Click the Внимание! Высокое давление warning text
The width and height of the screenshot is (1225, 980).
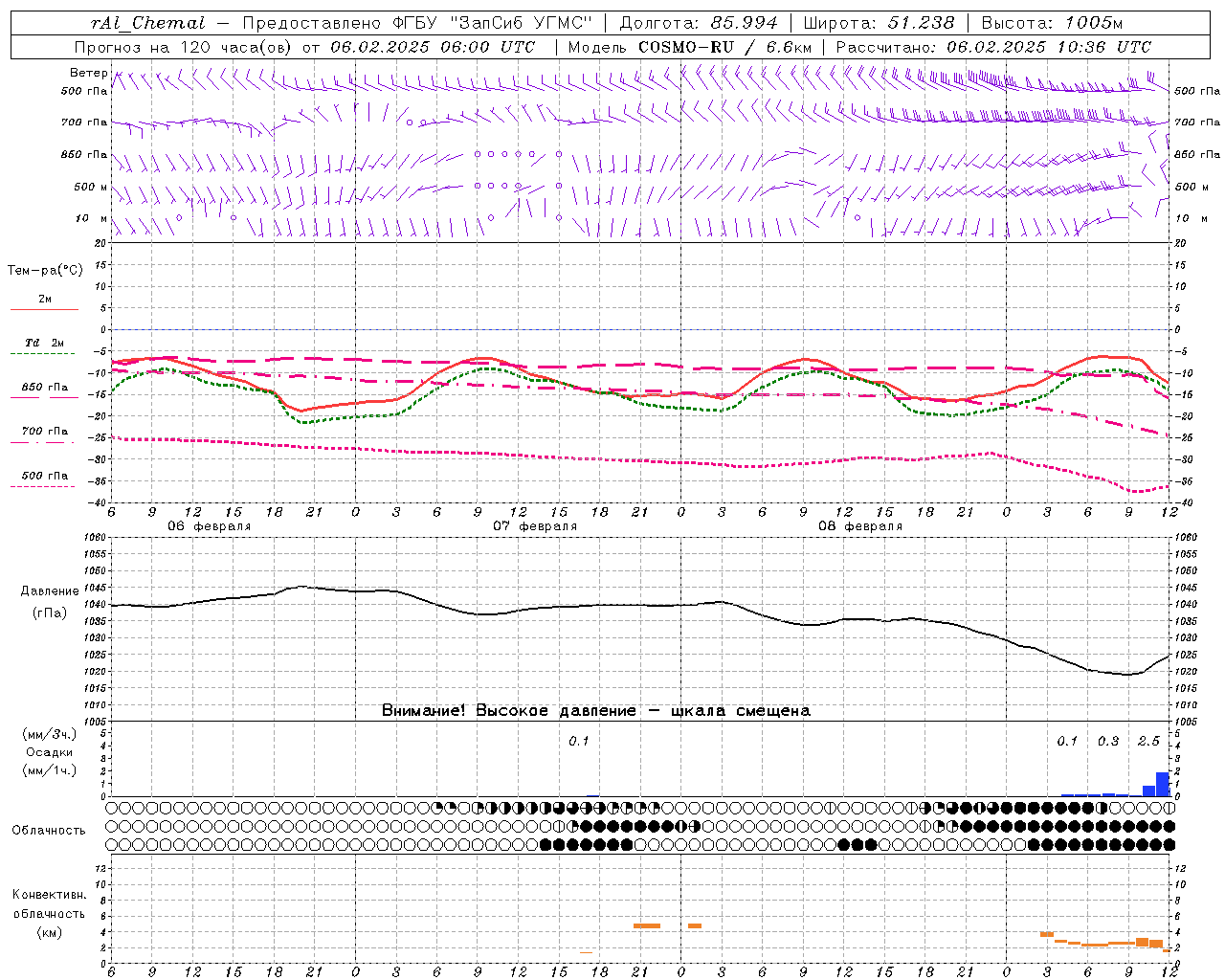click(595, 710)
